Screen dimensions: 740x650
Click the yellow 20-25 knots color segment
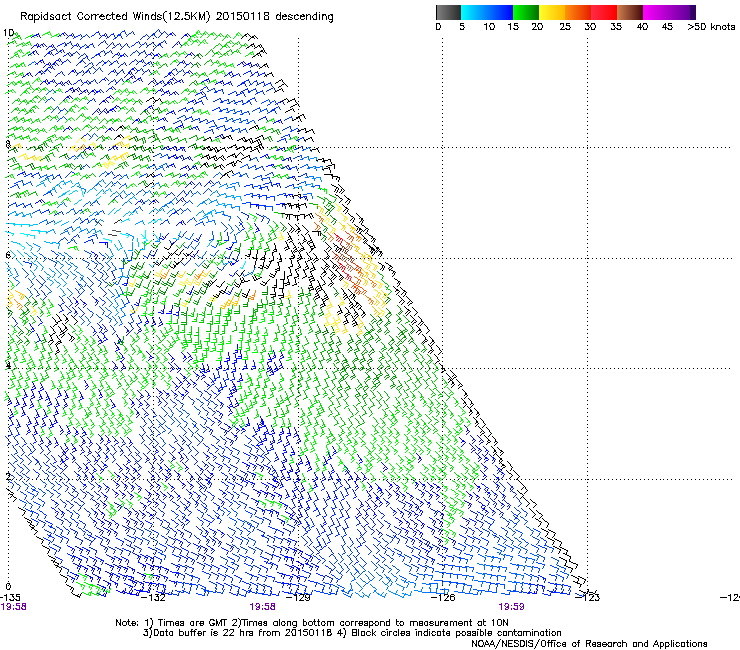click(552, 12)
